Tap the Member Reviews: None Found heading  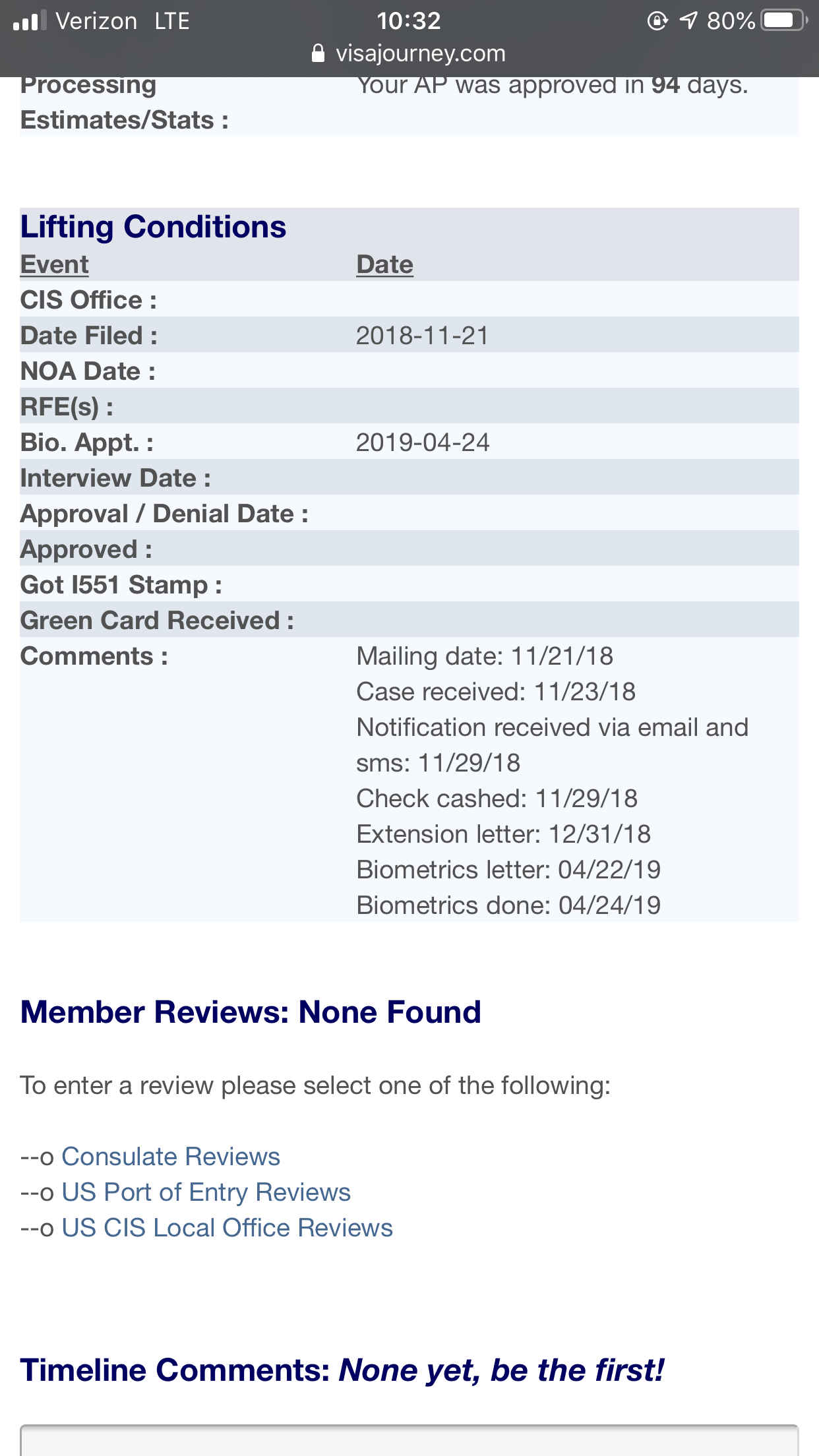(x=251, y=1012)
